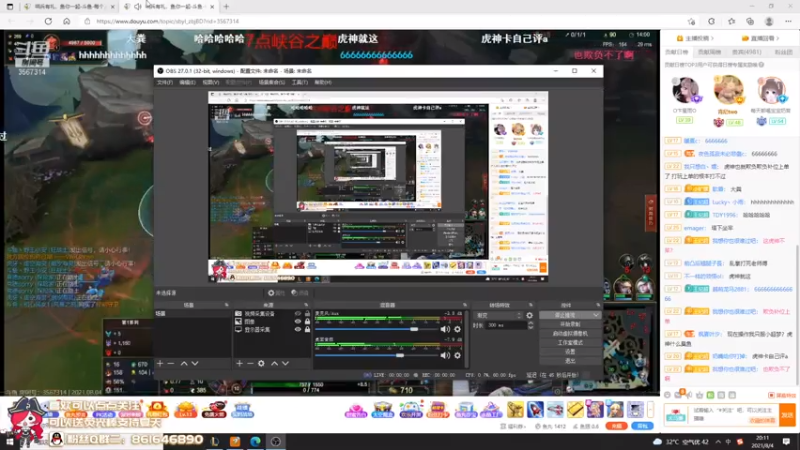Remove the selected scene with the minus icon
Image resolution: width=800 pixels, height=450 pixels.
tap(171, 363)
